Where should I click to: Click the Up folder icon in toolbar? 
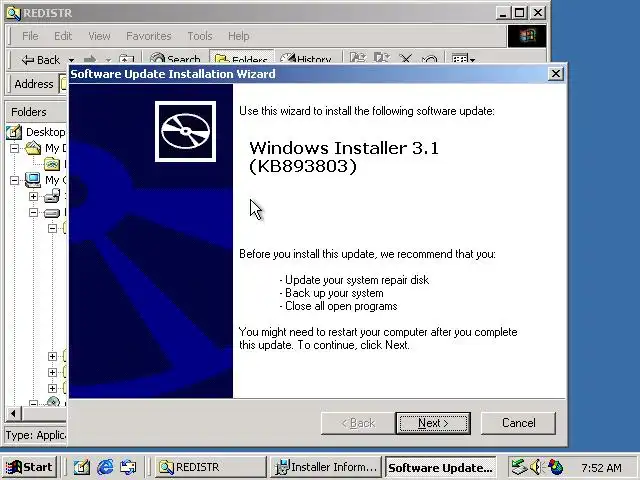tap(126, 60)
